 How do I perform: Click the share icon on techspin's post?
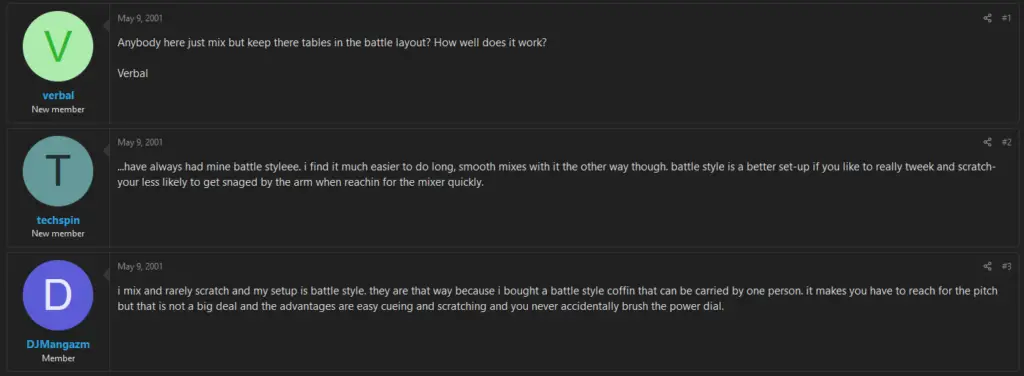[x=987, y=142]
